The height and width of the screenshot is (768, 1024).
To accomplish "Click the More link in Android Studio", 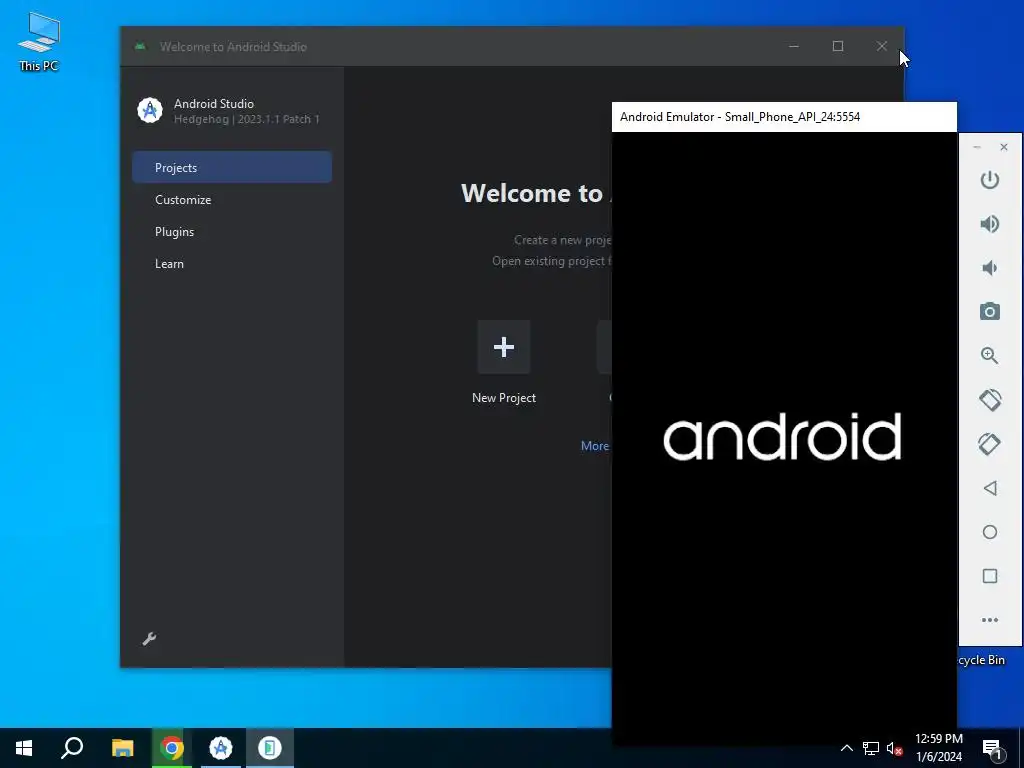I will pyautogui.click(x=595, y=445).
